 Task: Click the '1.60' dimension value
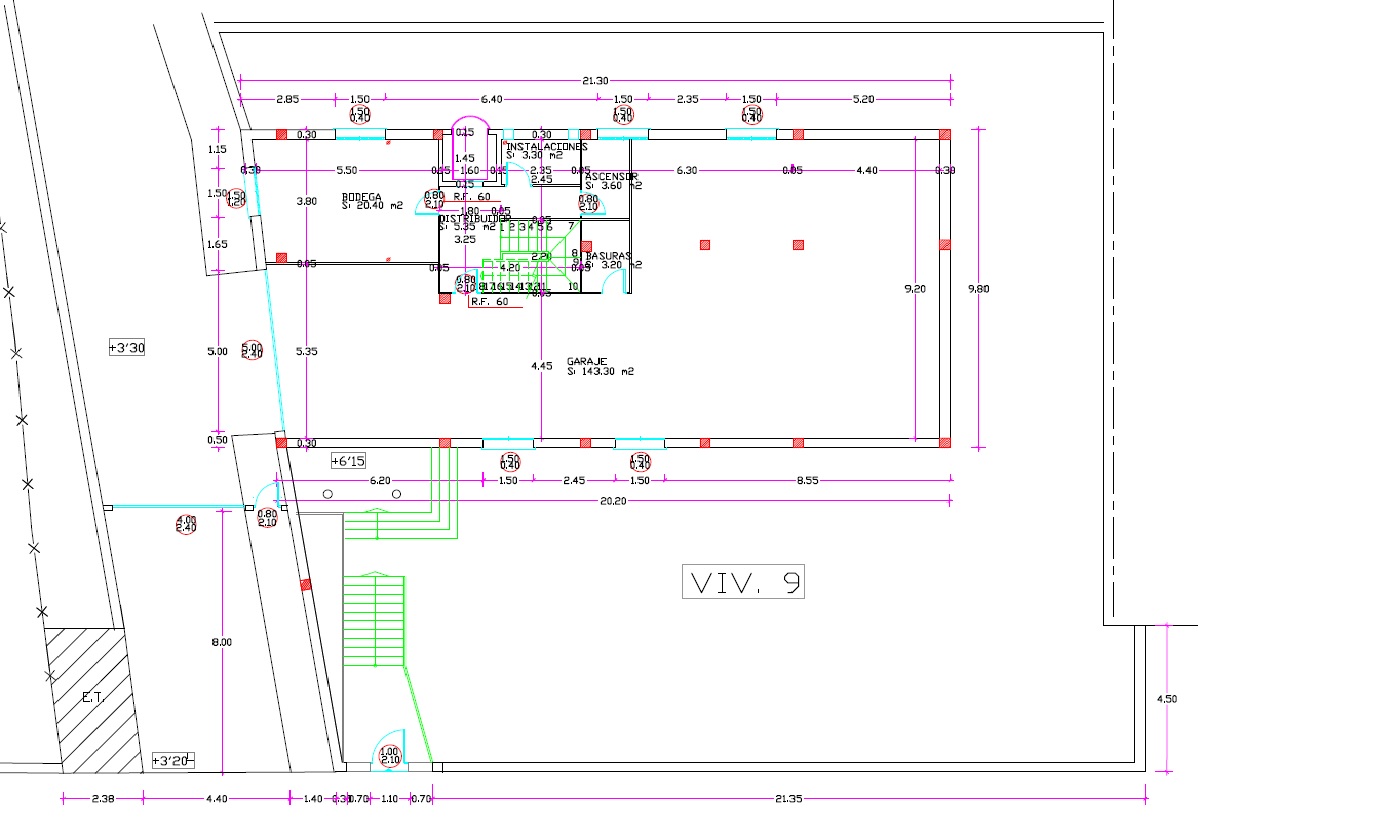[469, 171]
